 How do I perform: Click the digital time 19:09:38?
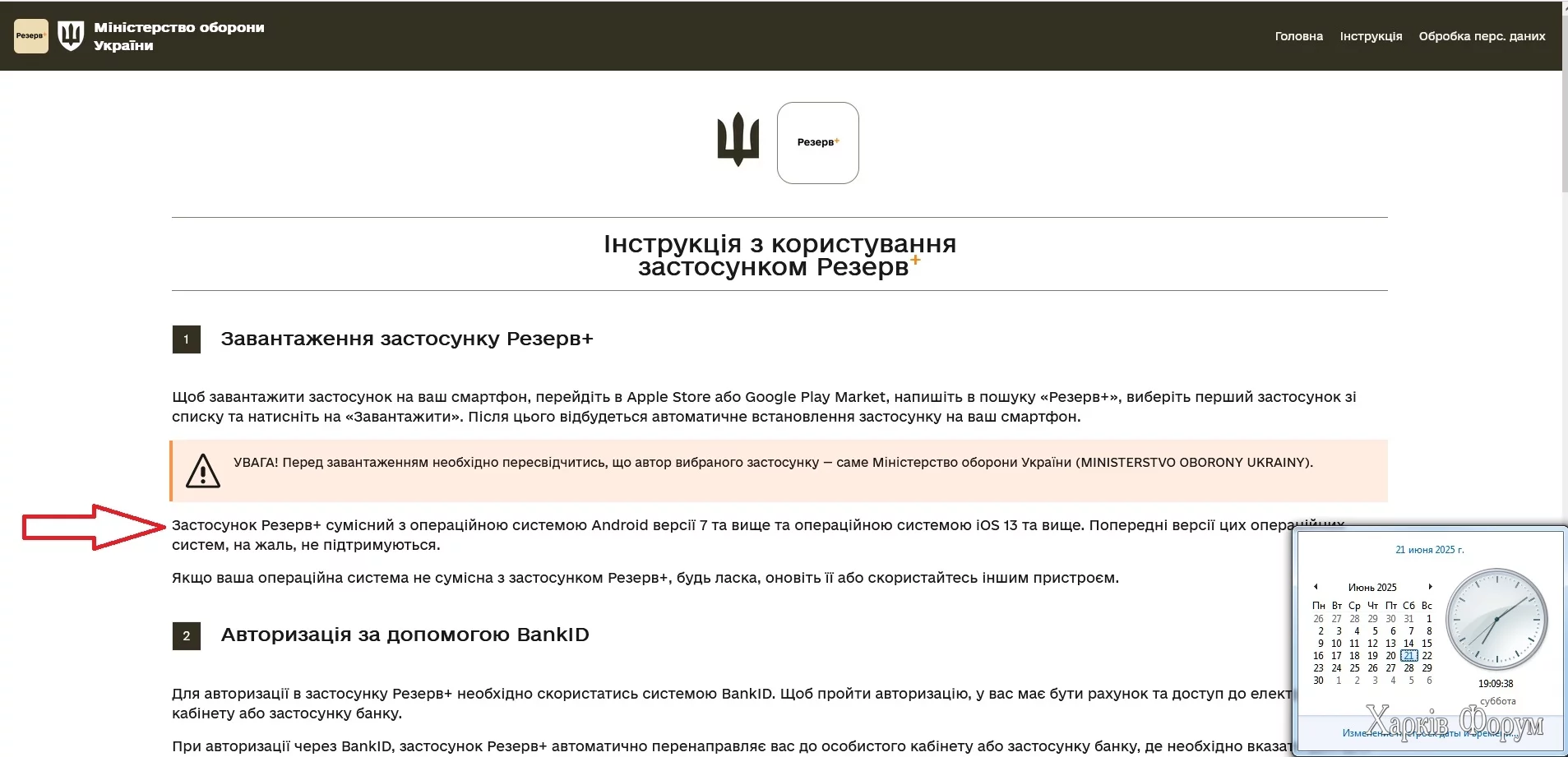coord(1496,684)
